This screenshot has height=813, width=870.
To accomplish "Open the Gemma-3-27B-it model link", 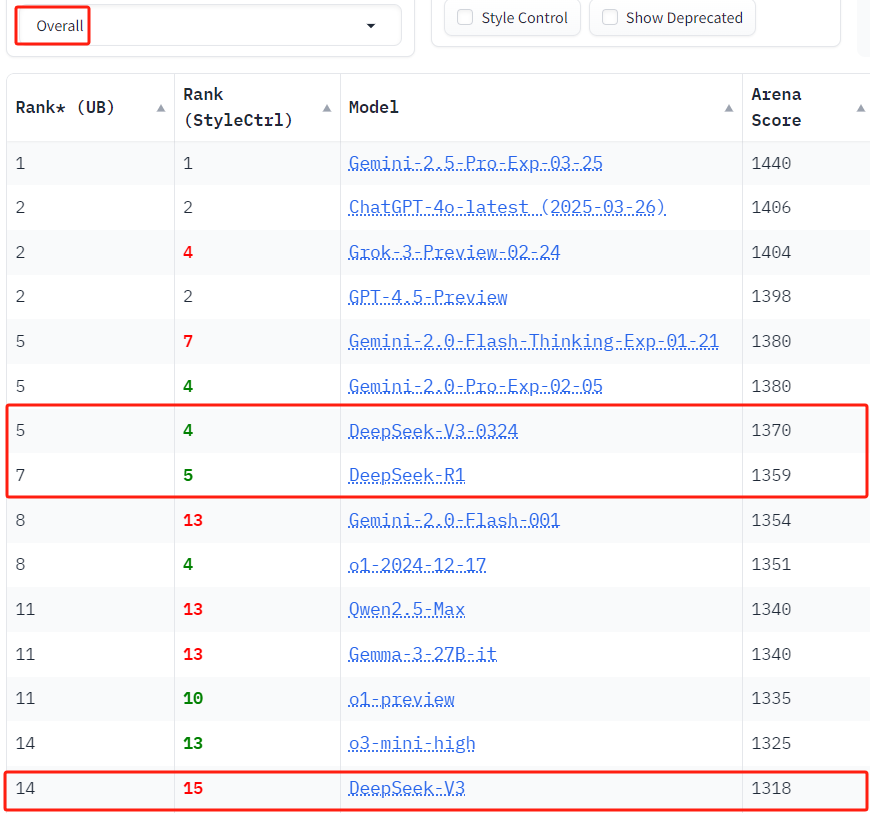I will [423, 654].
